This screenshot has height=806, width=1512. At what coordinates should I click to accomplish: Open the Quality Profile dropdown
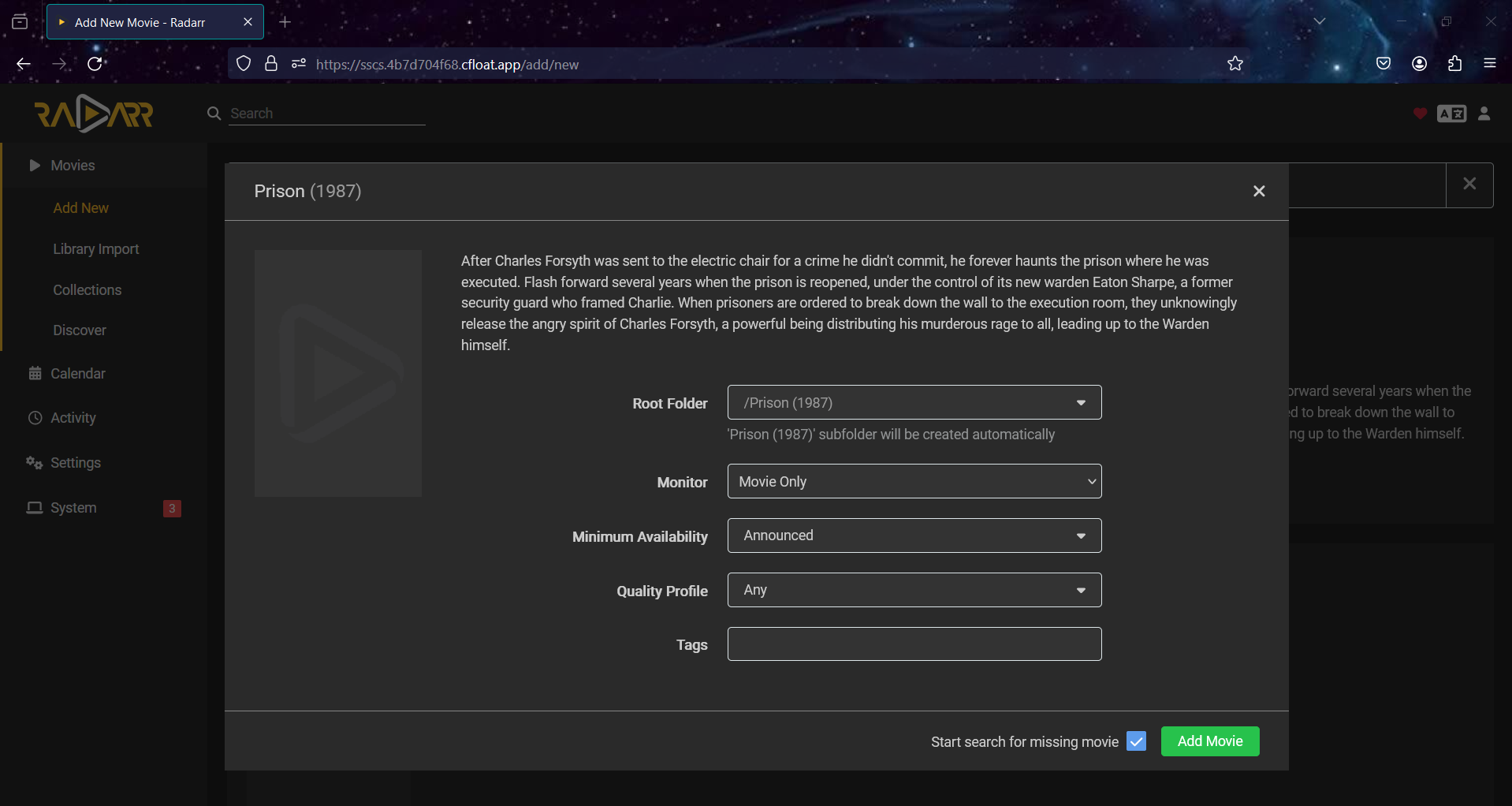[914, 590]
